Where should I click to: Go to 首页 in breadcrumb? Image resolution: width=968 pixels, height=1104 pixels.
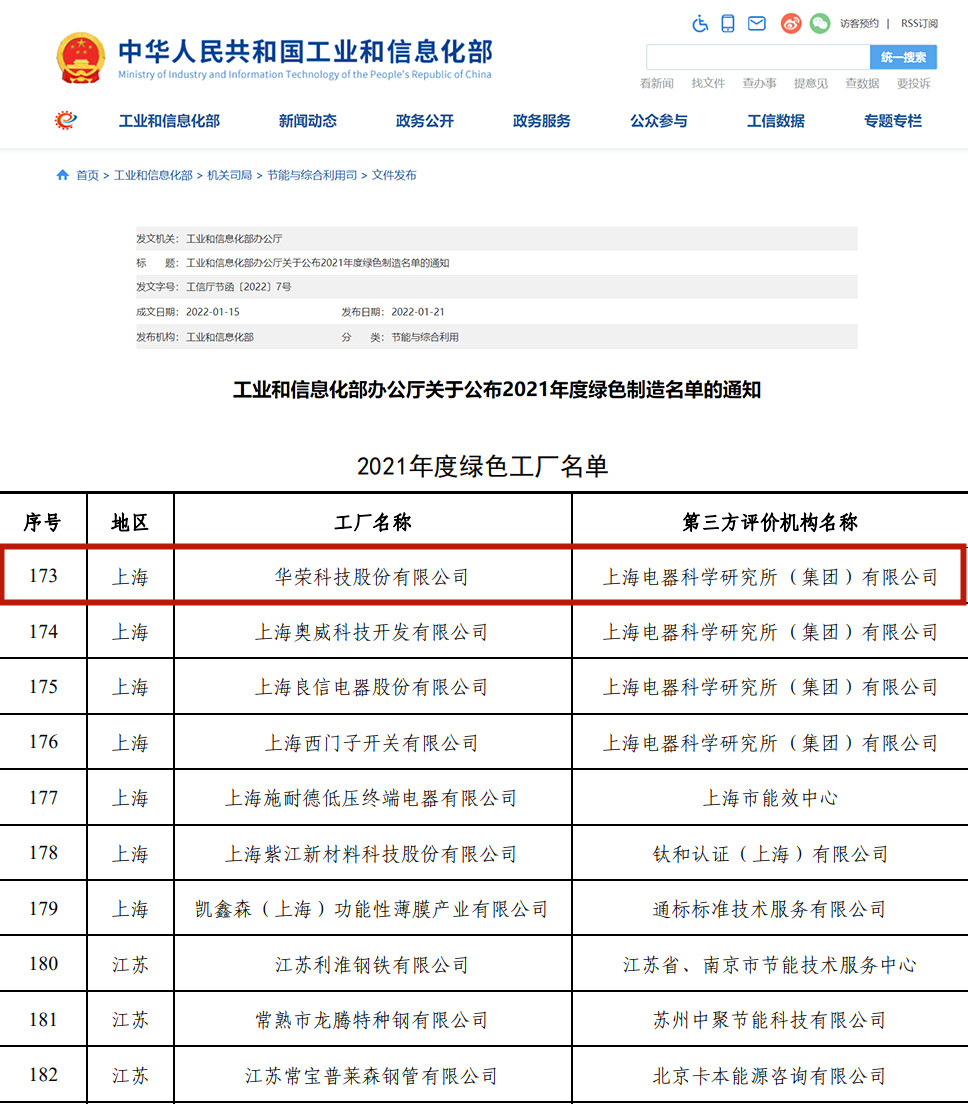pos(87,175)
